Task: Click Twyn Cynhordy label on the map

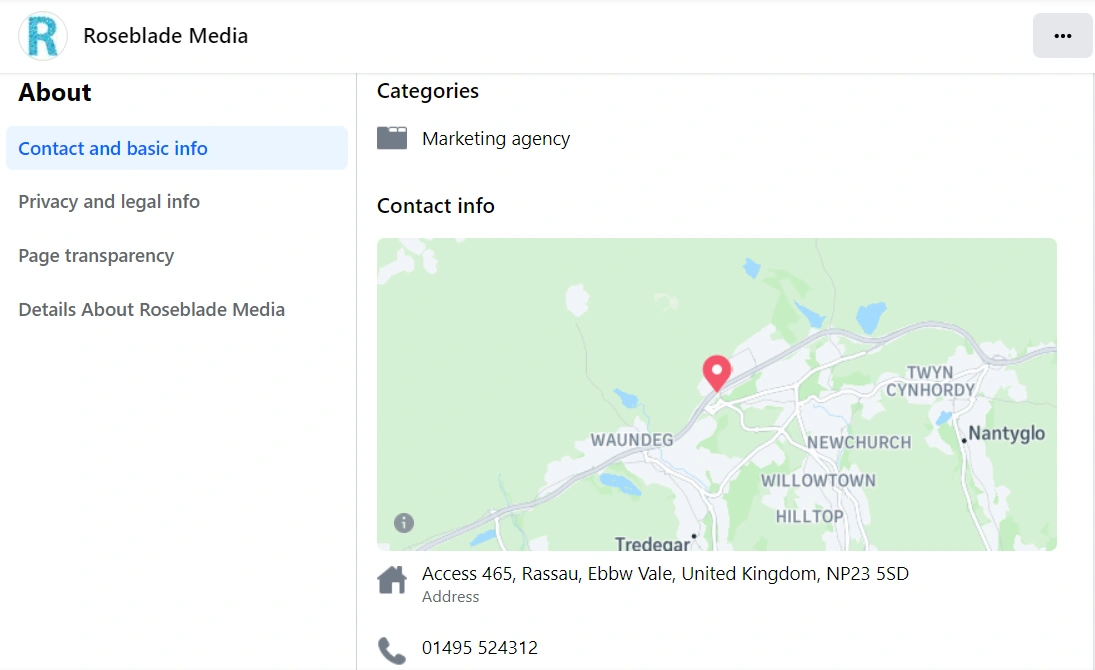Action: [930, 381]
